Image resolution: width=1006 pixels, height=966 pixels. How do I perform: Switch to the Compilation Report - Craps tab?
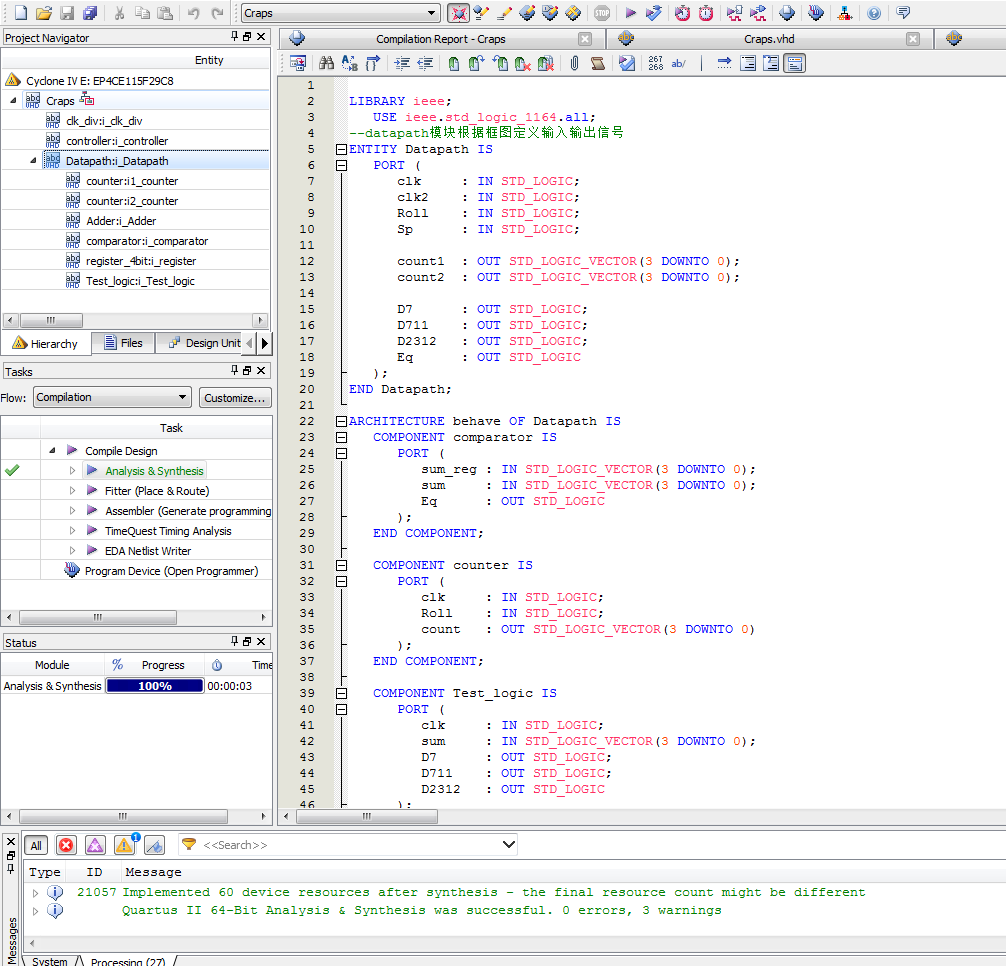tap(440, 39)
